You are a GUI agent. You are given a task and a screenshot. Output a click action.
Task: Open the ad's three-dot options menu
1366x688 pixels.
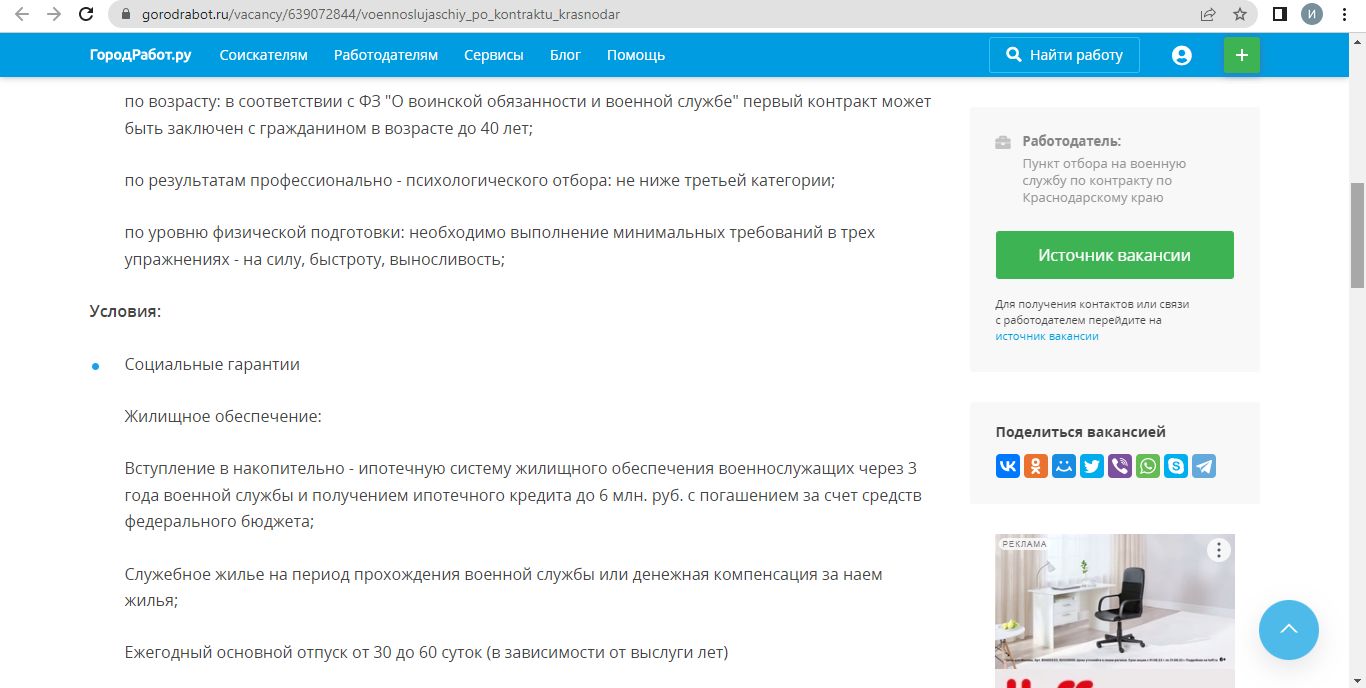pos(1218,549)
